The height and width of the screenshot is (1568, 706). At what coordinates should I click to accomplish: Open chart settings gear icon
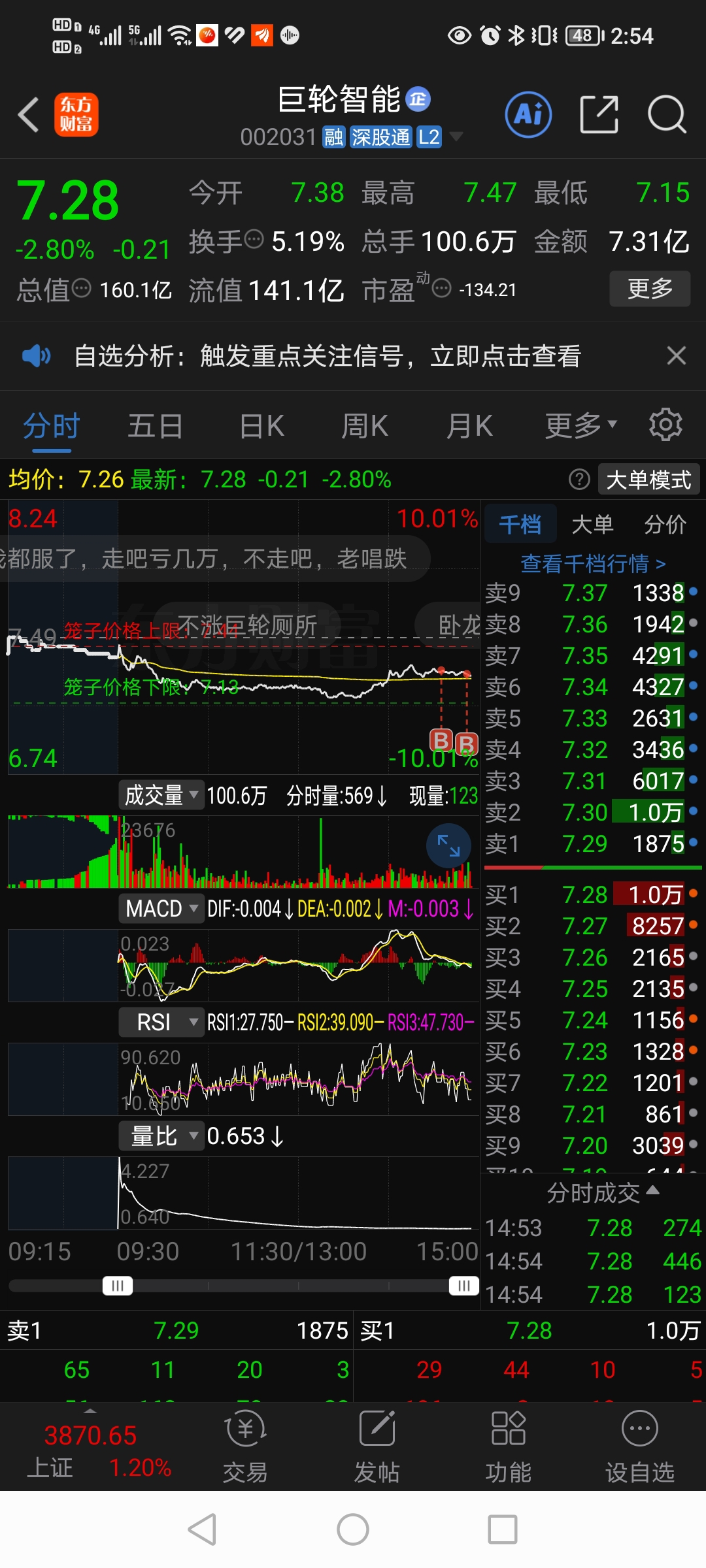[x=665, y=425]
